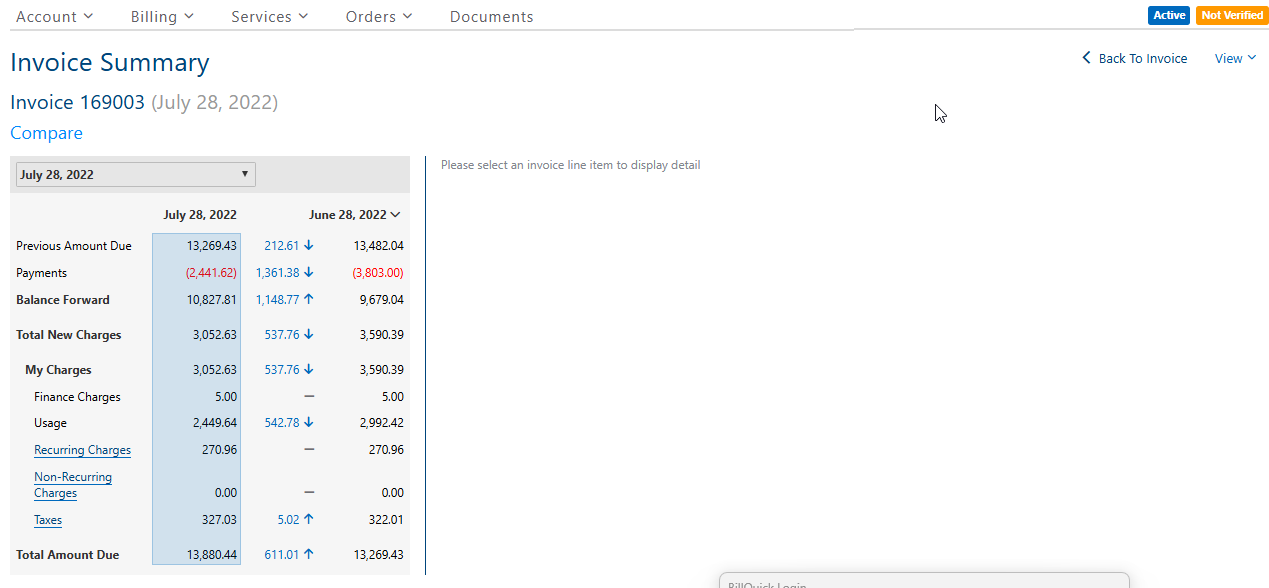Expand the June 28, 2022 comparison column chevron

(395, 214)
